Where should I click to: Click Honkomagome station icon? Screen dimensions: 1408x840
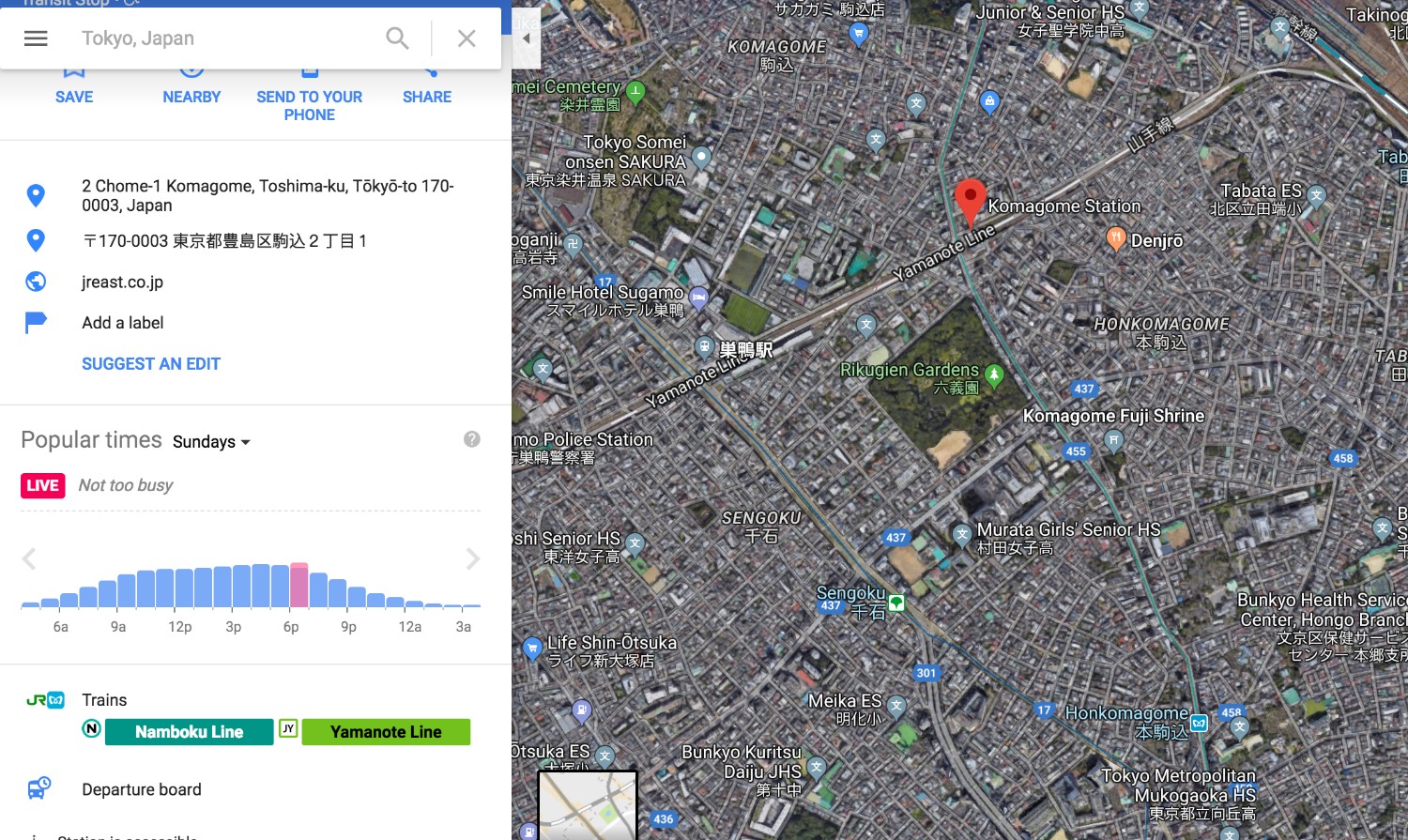(x=1199, y=723)
